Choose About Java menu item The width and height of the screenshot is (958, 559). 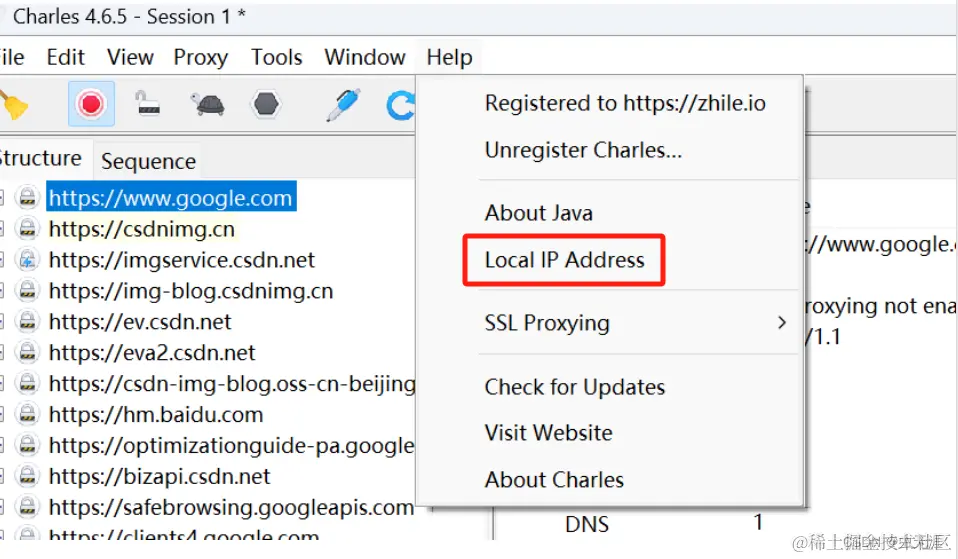(539, 213)
